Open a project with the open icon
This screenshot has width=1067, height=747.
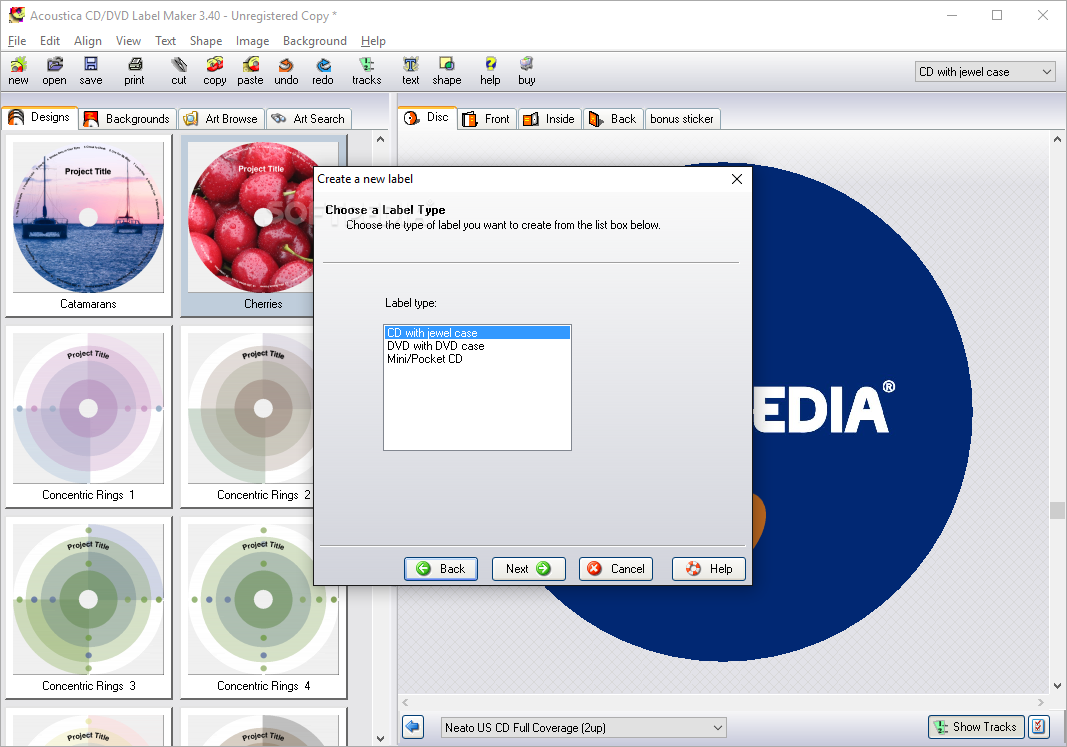pyautogui.click(x=54, y=71)
